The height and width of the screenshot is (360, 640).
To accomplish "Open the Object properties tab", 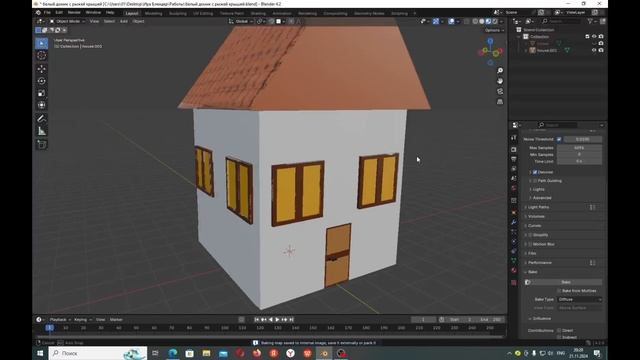I will tap(514, 213).
